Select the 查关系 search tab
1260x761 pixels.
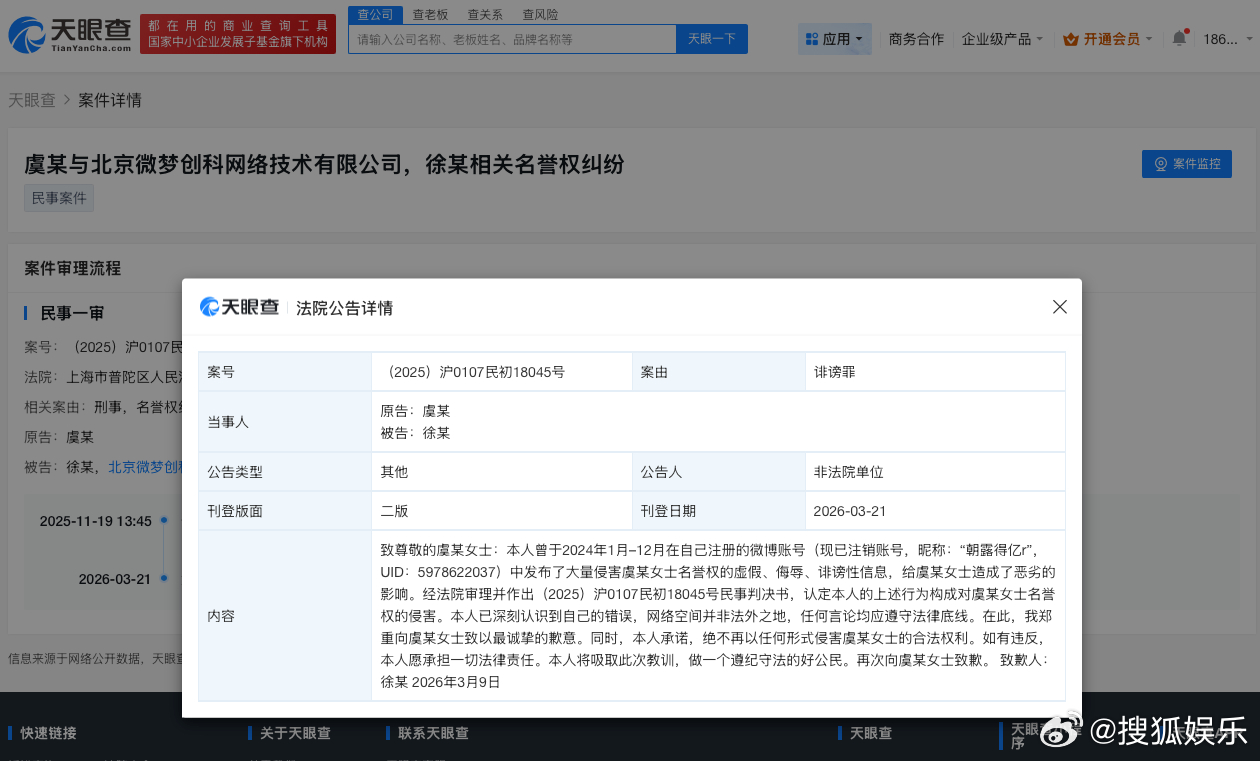click(x=485, y=14)
